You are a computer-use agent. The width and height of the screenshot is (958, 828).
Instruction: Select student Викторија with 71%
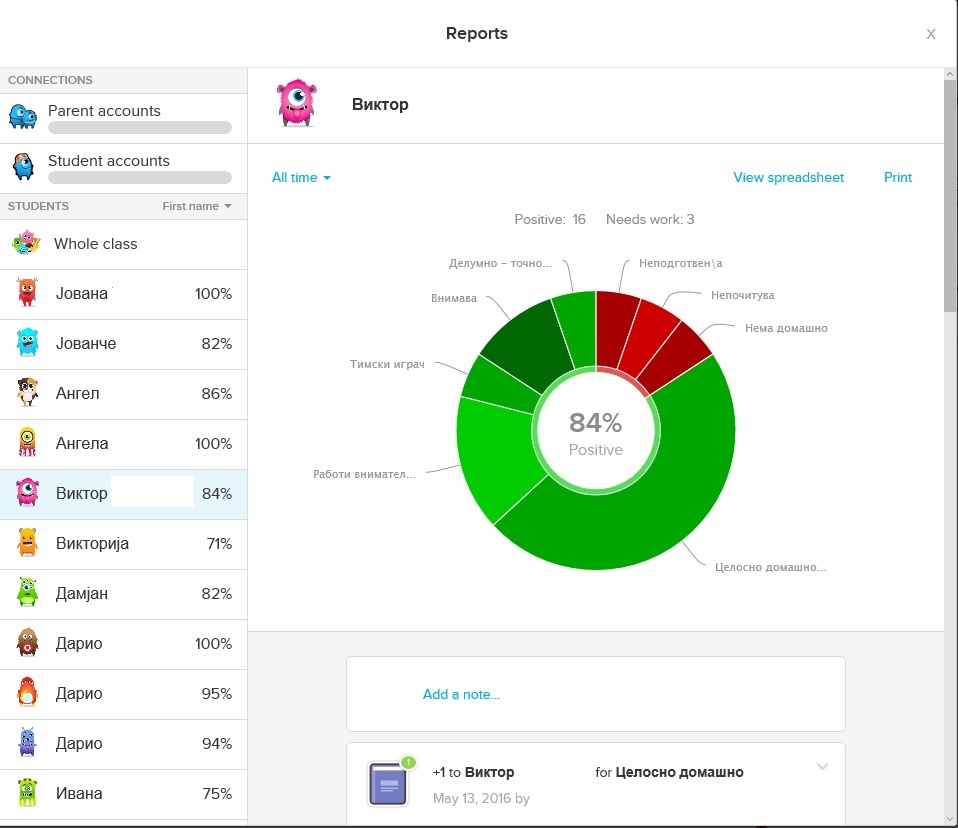click(x=123, y=544)
